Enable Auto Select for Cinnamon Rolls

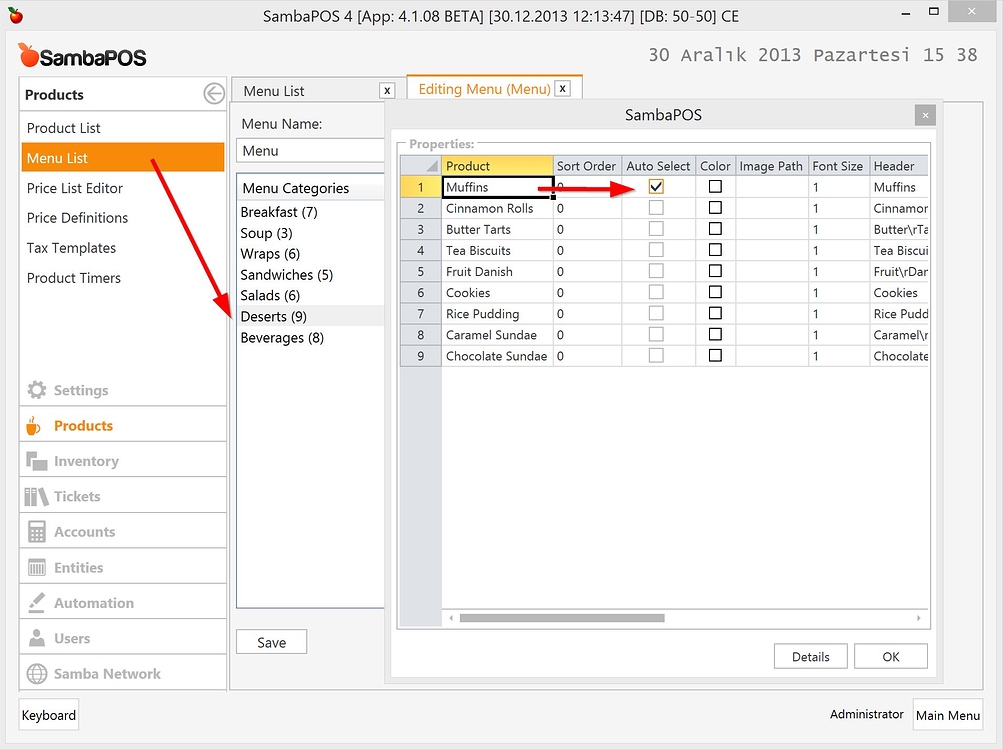656,207
